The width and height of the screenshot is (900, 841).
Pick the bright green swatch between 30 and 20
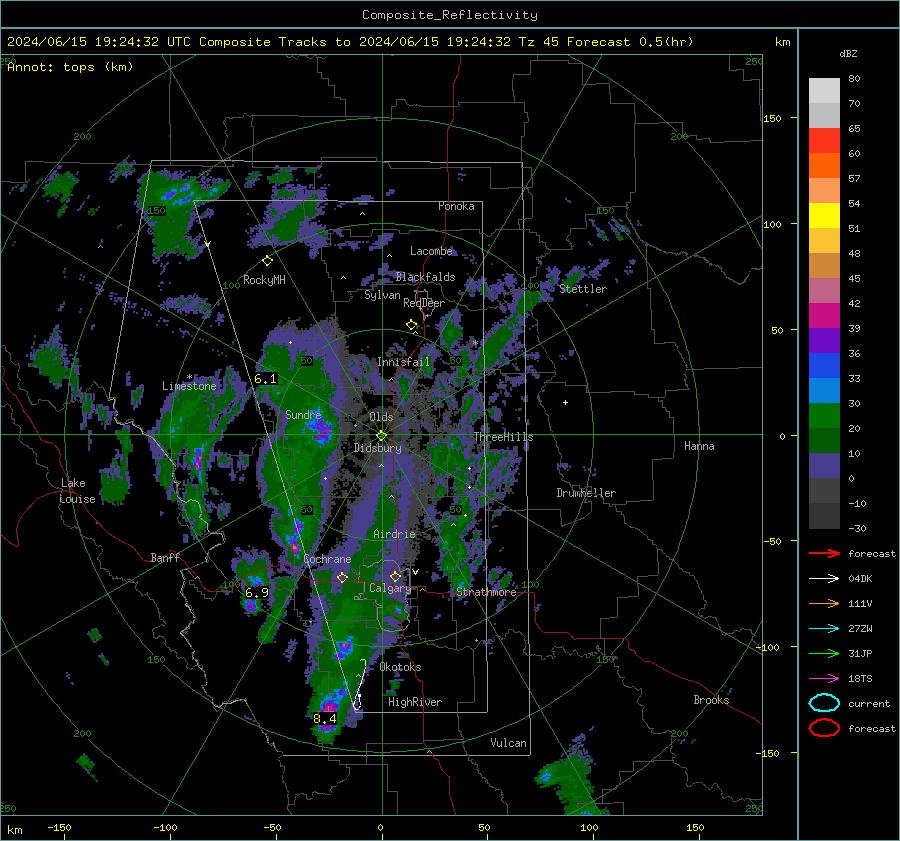(824, 416)
